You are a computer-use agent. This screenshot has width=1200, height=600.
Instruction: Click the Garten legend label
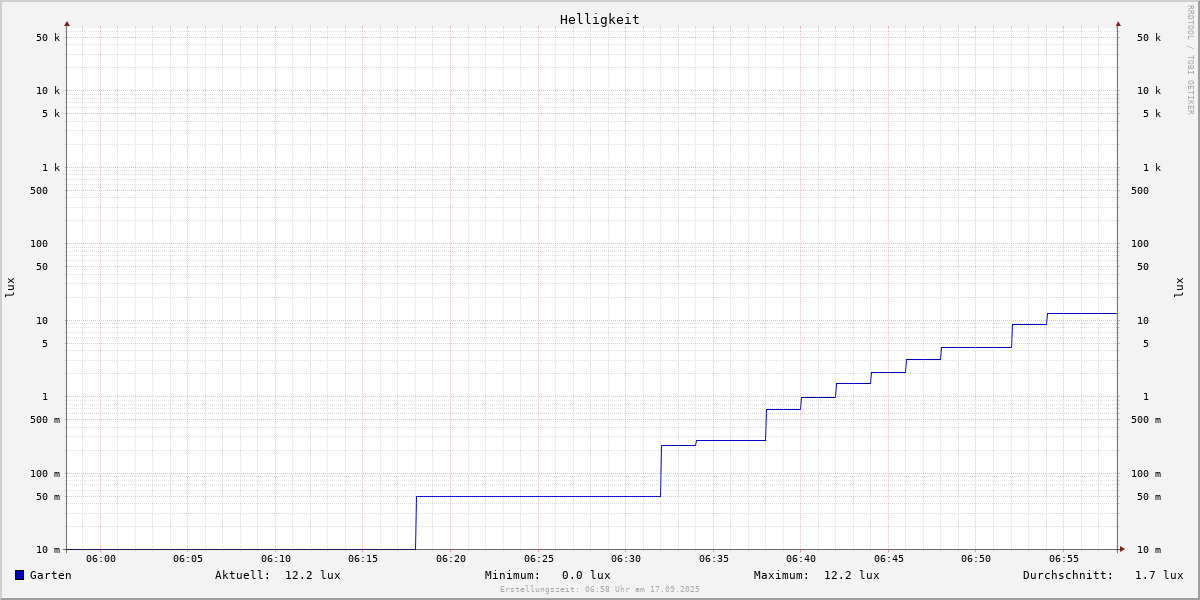pyautogui.click(x=50, y=575)
